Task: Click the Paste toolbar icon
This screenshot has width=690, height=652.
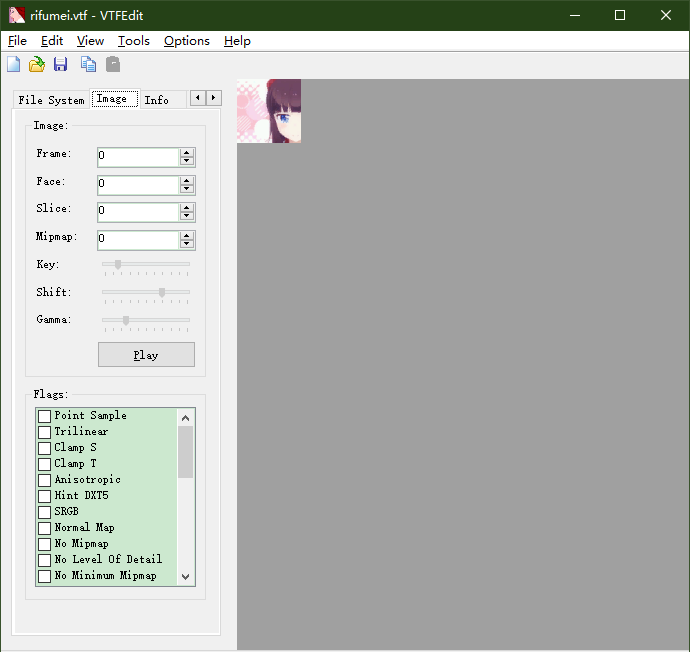Action: click(x=113, y=65)
